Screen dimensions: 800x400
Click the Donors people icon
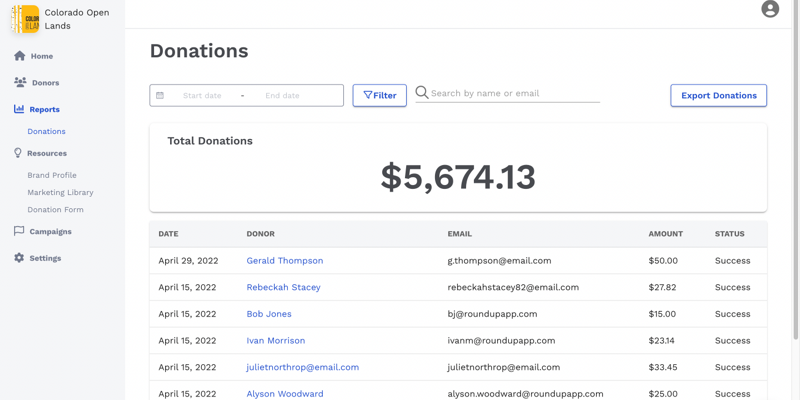pos(19,83)
